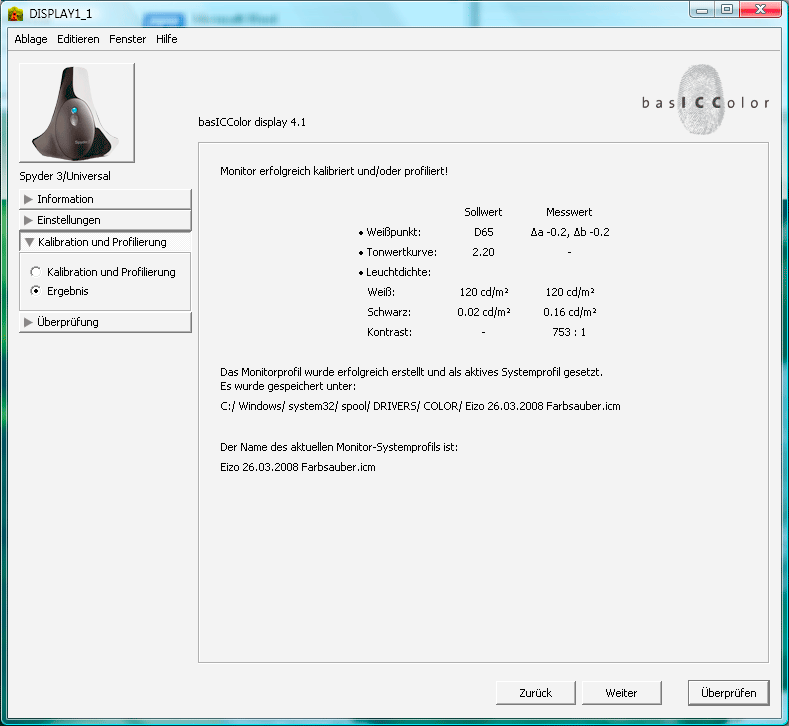
Task: Click the Spyder 3 colorimeter device image
Action: 77,113
